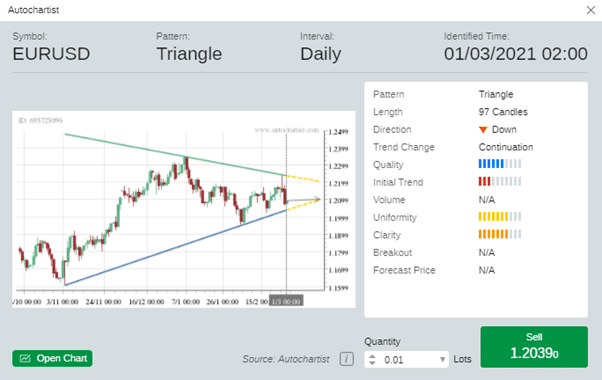Click the Identified Time value 01/03/2021 02:00
The image size is (602, 380).
point(516,54)
